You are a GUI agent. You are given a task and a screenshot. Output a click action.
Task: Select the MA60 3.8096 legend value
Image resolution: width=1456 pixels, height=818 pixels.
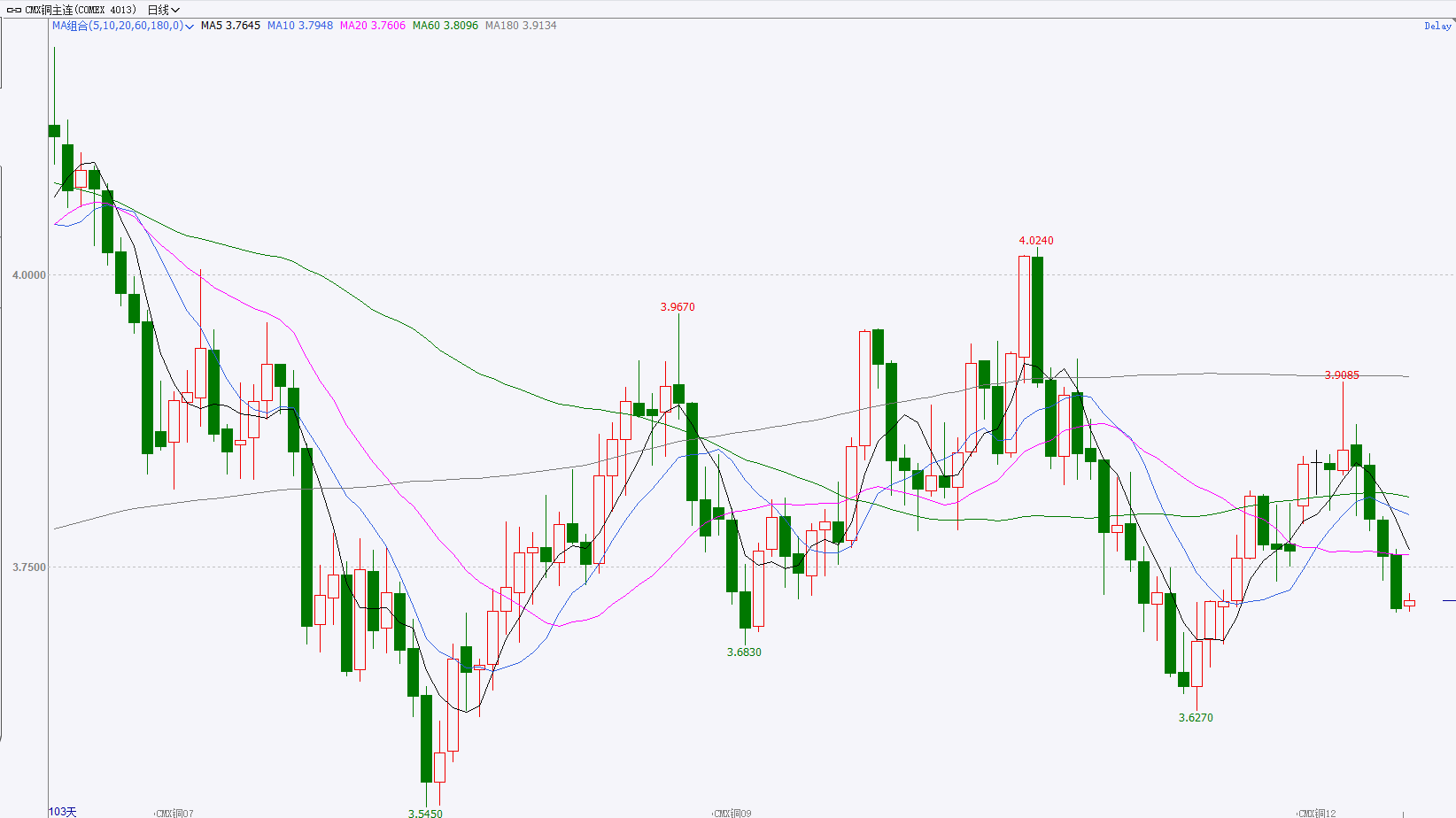445,26
